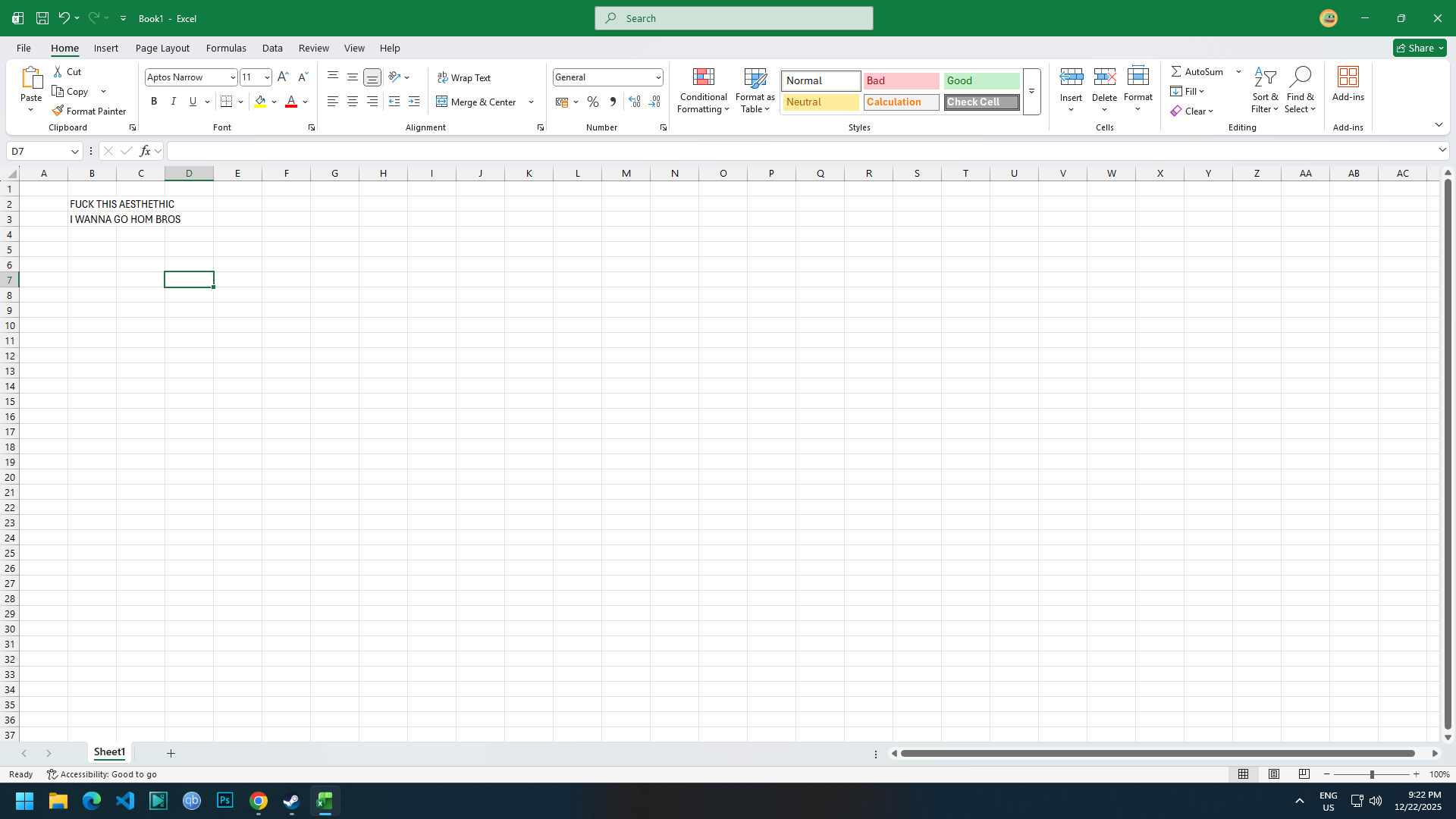This screenshot has height=819, width=1456.
Task: Toggle italic formatting
Action: tap(174, 102)
